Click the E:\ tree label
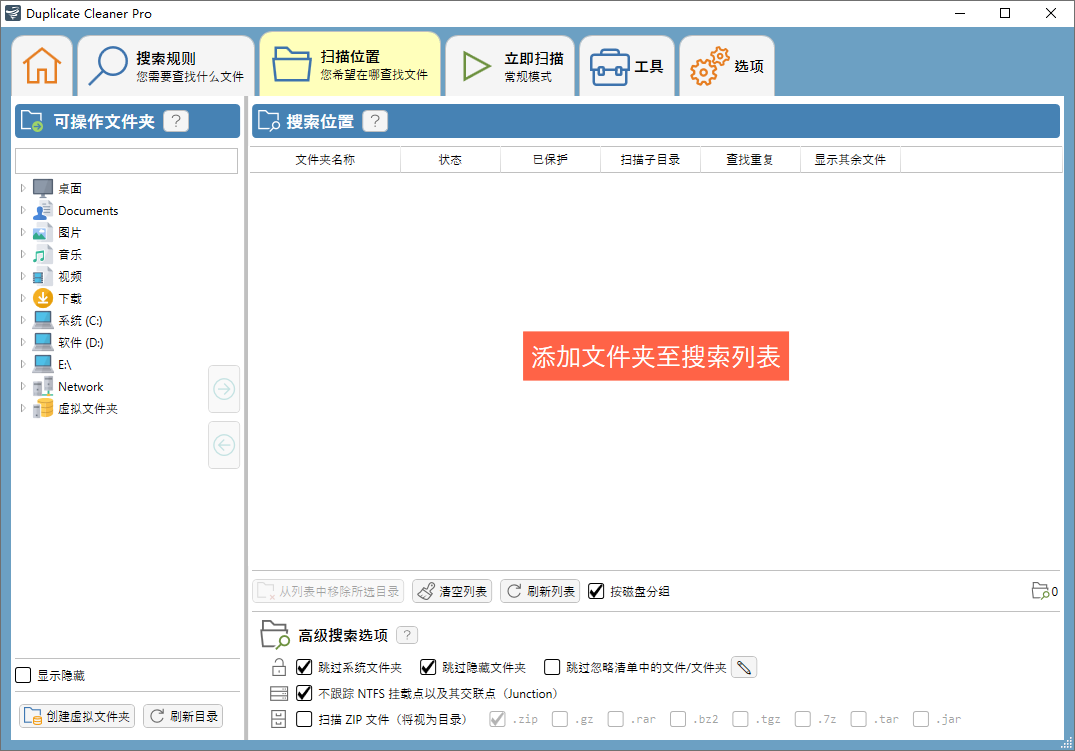The image size is (1075, 751). coord(64,365)
